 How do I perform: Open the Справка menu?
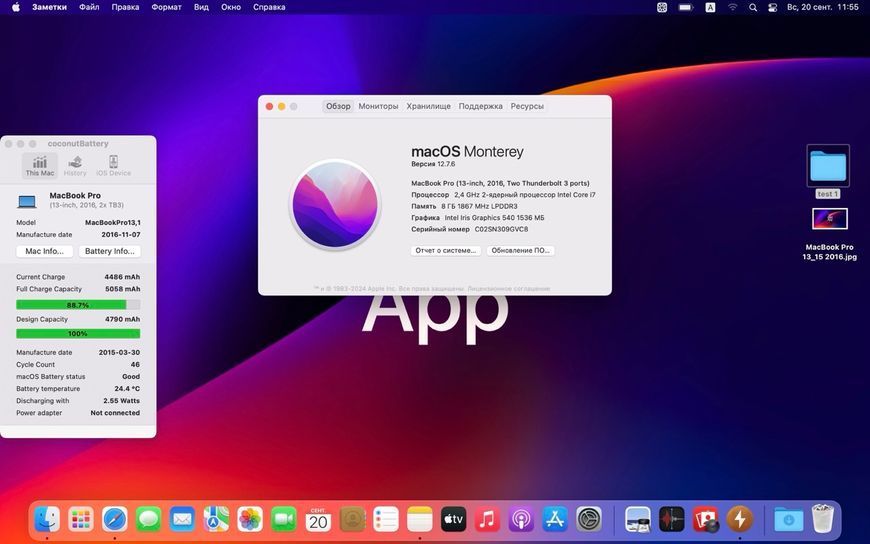tap(269, 7)
